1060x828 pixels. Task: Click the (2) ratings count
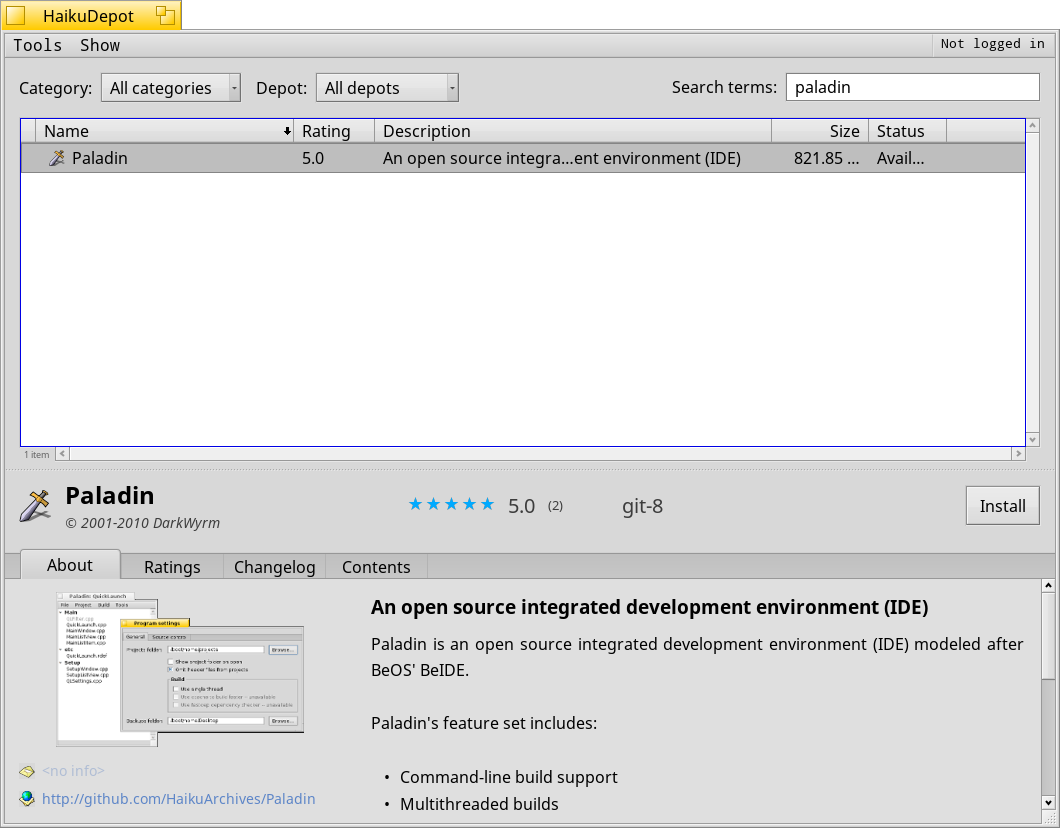[555, 506]
